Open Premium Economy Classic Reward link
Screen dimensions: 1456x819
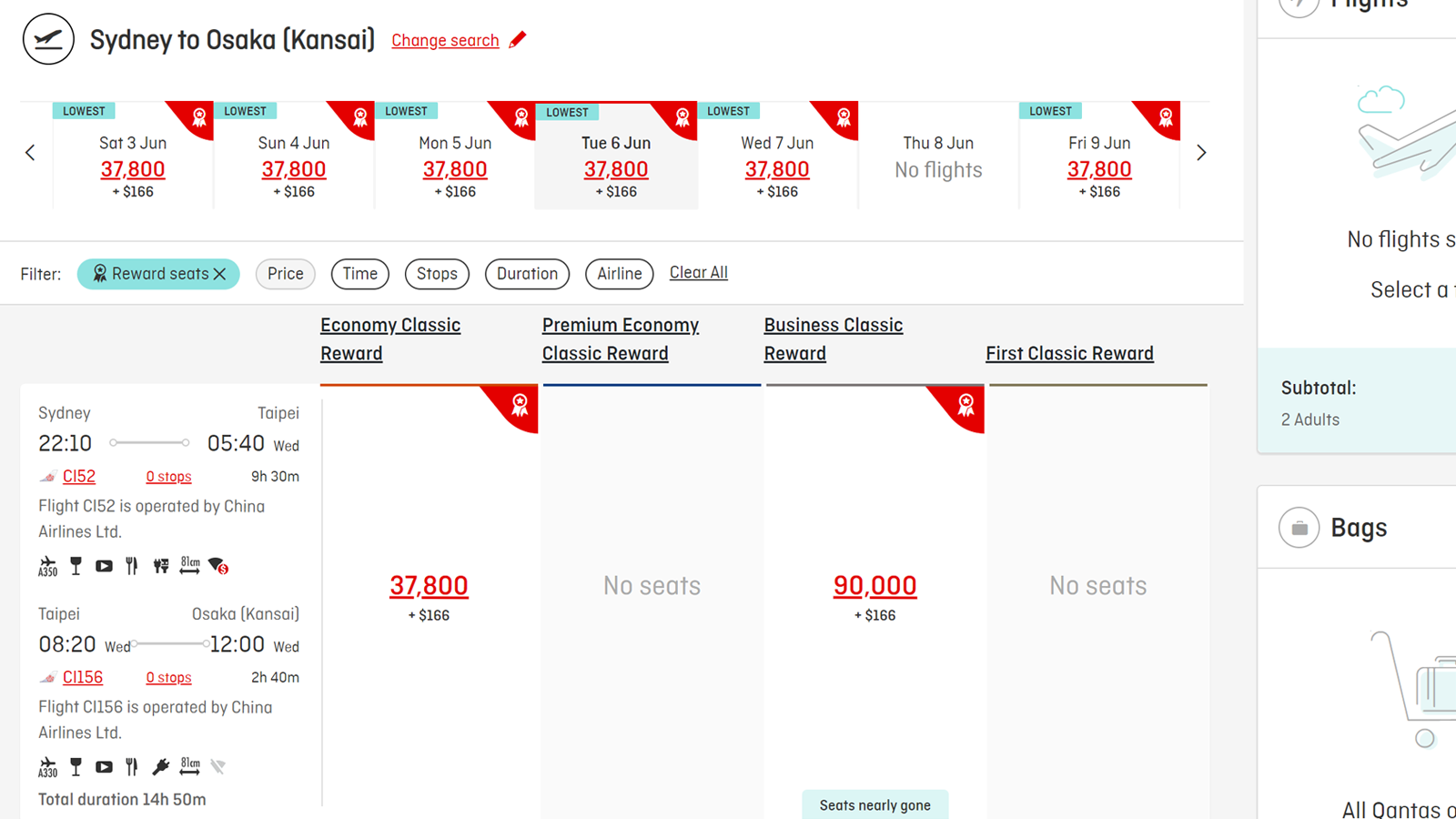pos(621,339)
